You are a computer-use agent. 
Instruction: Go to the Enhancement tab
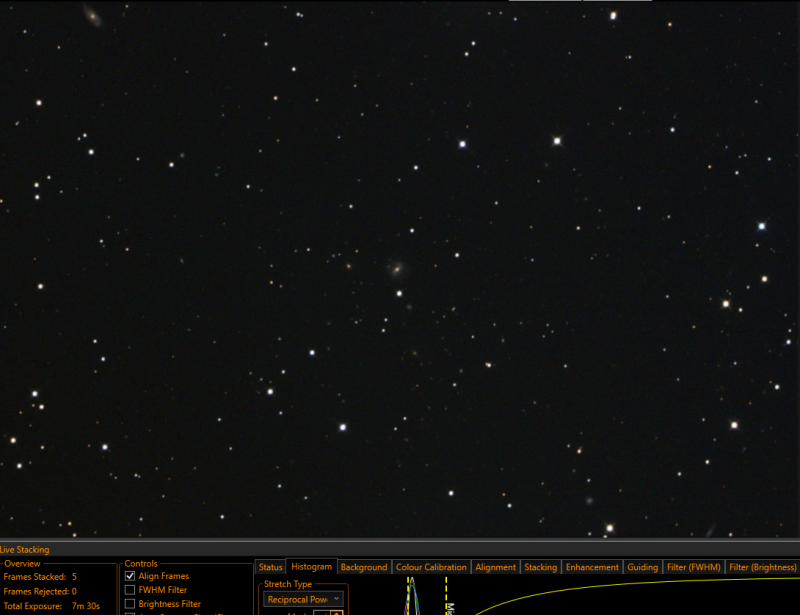point(592,567)
